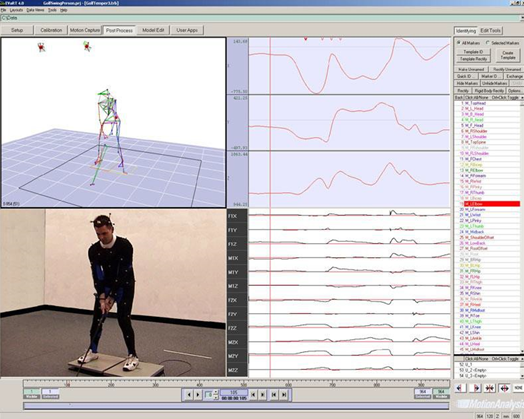Switch to the Post Process tab
The height and width of the screenshot is (419, 524).
[119, 30]
